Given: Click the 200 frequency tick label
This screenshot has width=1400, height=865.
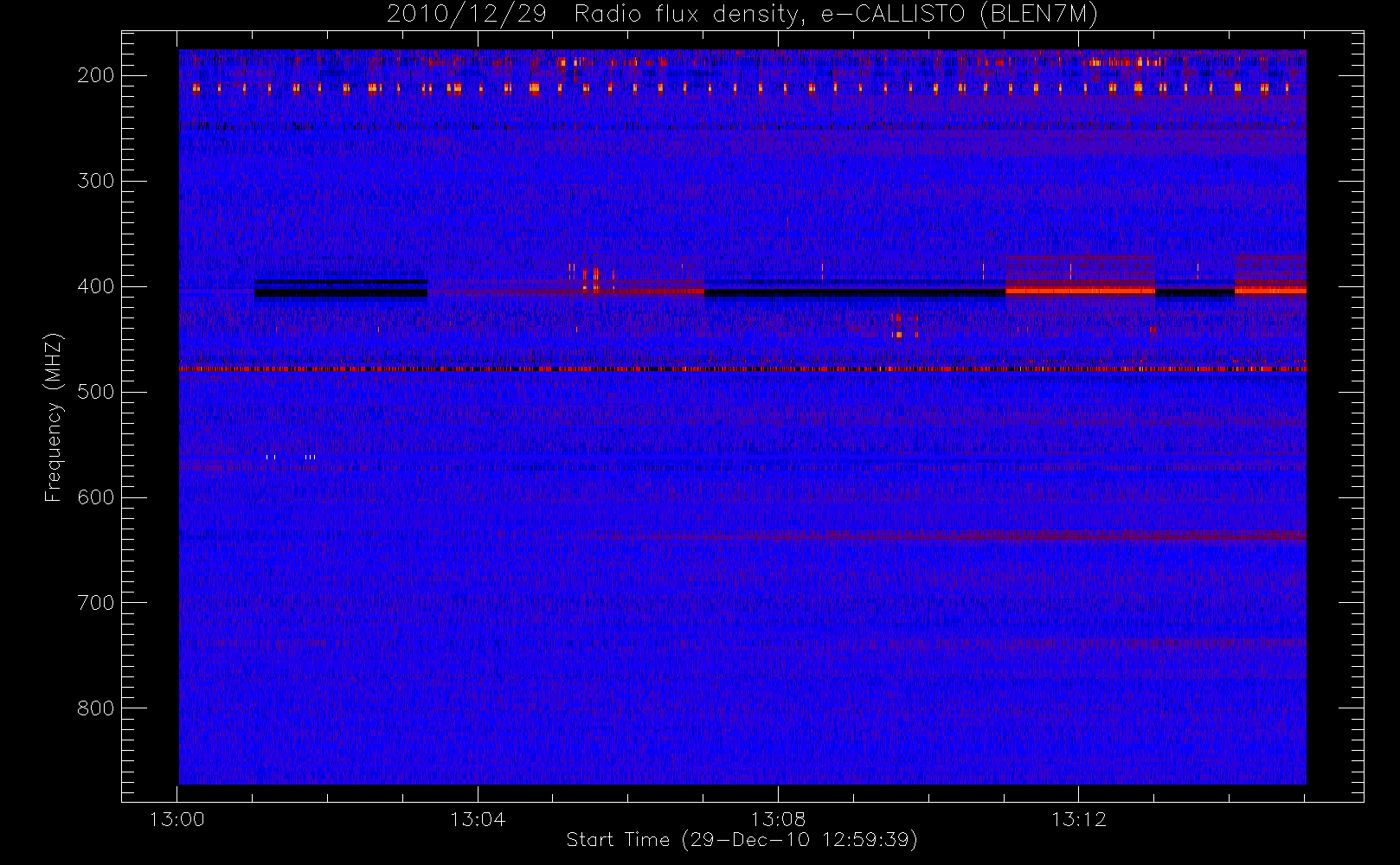Looking at the screenshot, I should pos(96,75).
